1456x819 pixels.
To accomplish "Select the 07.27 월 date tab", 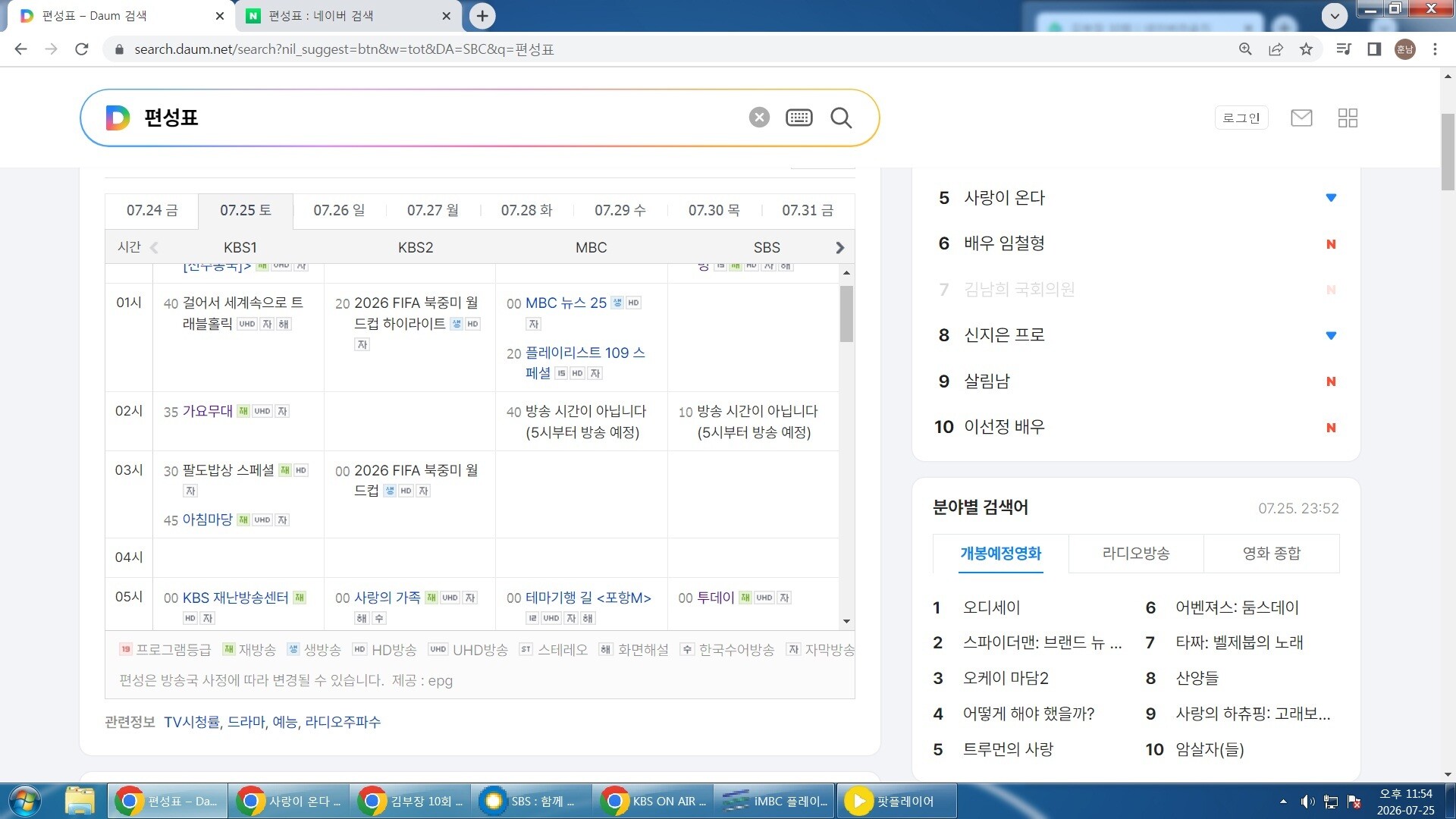I will point(432,210).
